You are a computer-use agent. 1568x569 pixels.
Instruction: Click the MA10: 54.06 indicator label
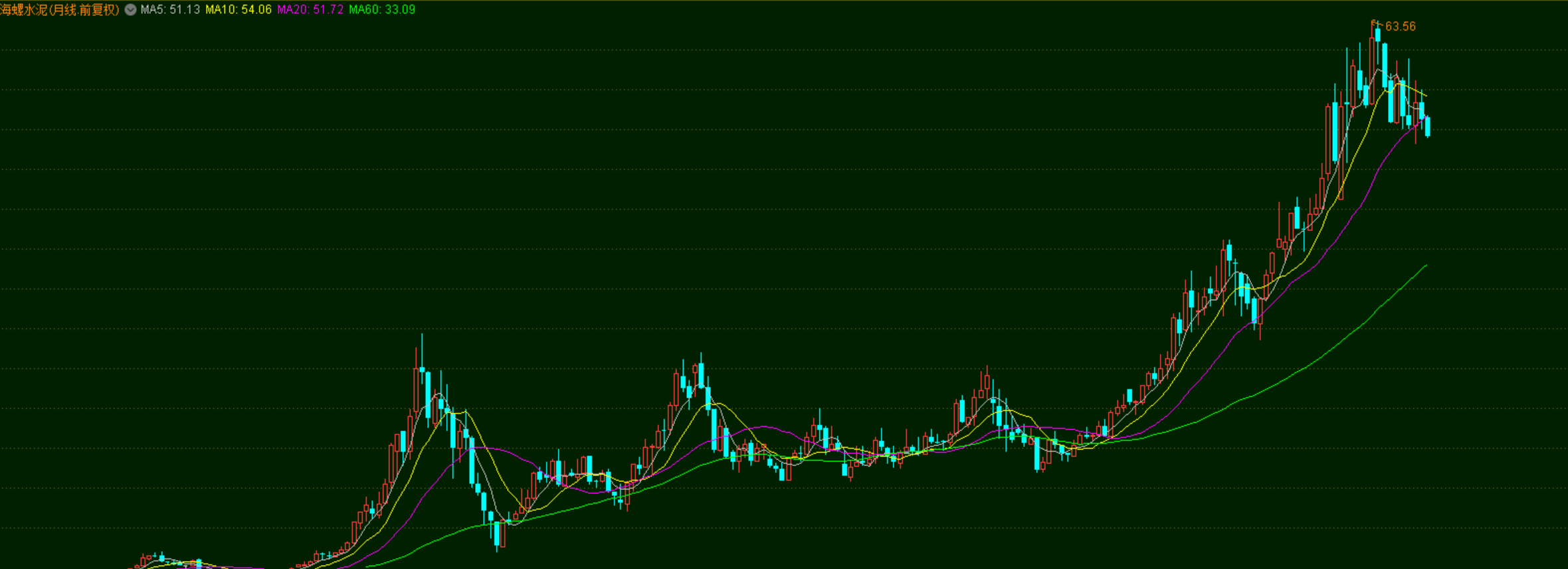[x=239, y=10]
